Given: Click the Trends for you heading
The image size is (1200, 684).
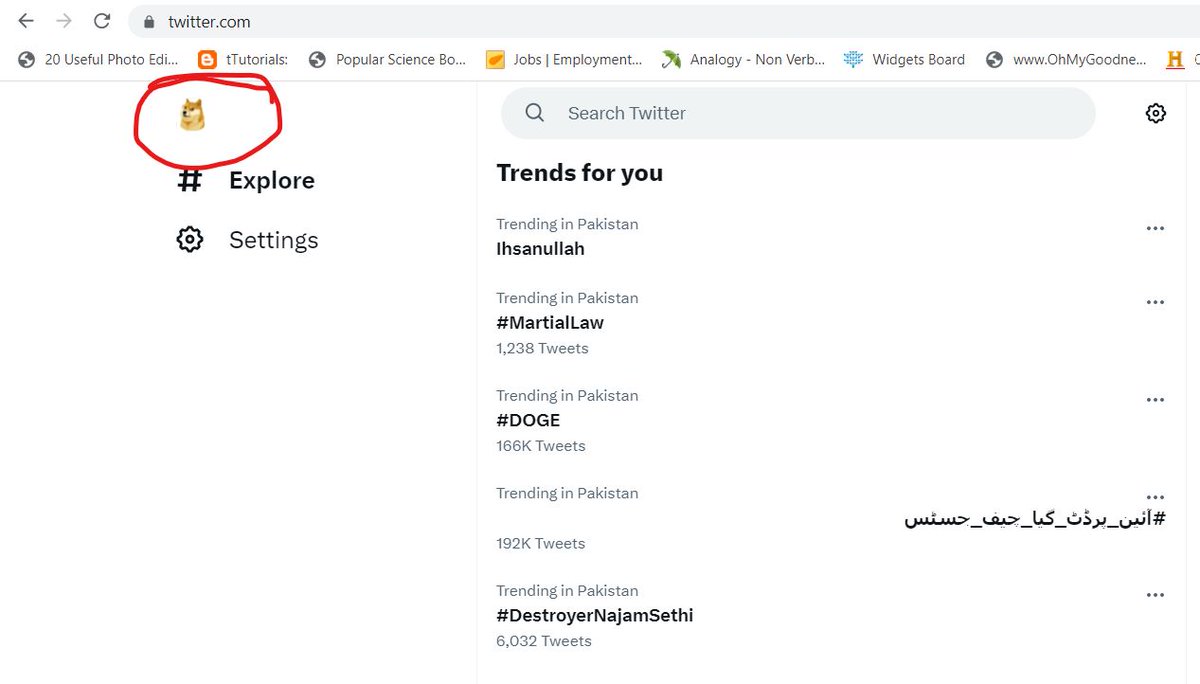Looking at the screenshot, I should [580, 173].
